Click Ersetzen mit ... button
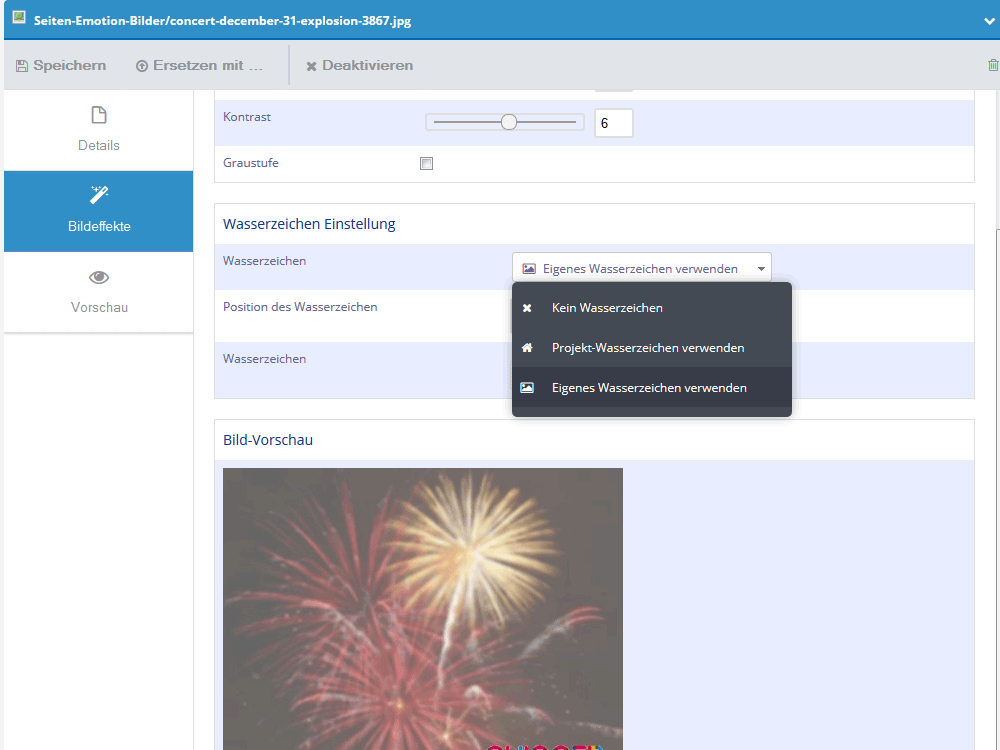Image resolution: width=1000 pixels, height=750 pixels. point(200,66)
